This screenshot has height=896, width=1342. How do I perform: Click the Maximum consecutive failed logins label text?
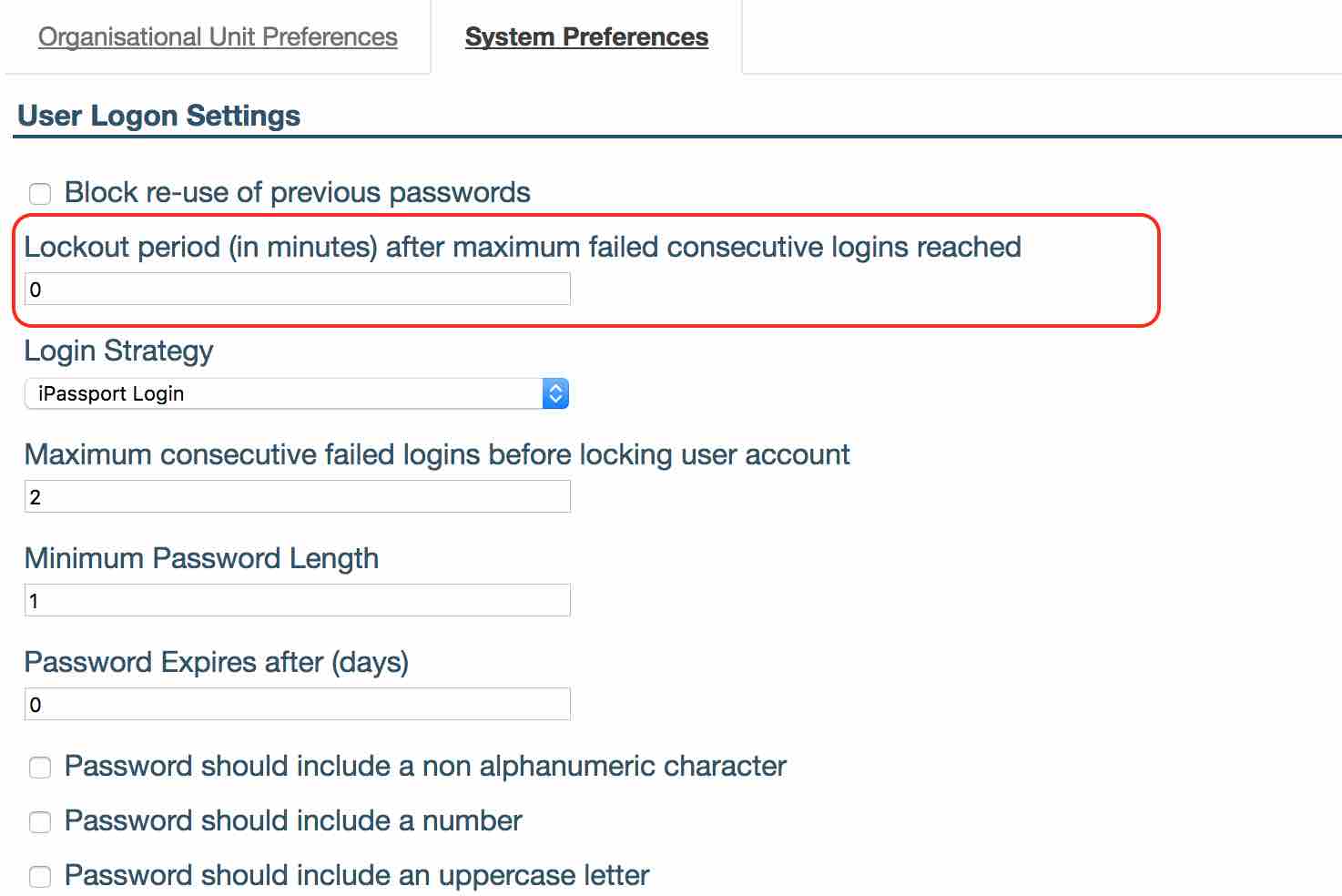(x=437, y=454)
